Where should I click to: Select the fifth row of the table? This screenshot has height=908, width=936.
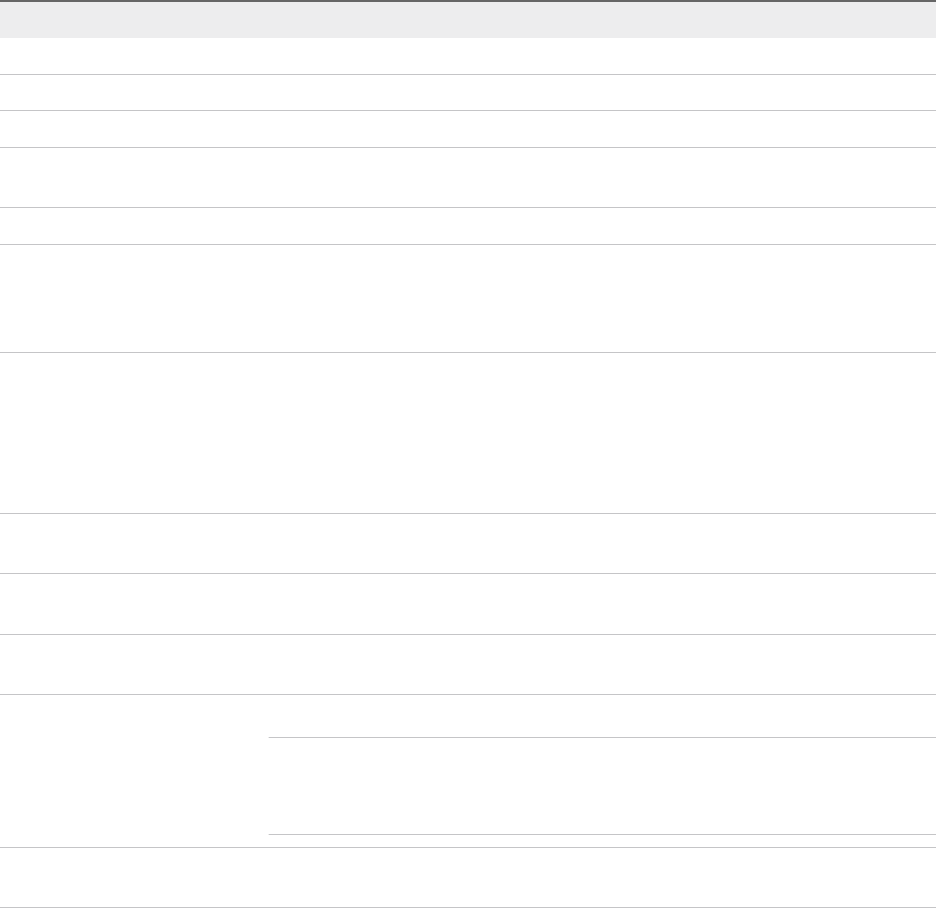click(x=468, y=225)
